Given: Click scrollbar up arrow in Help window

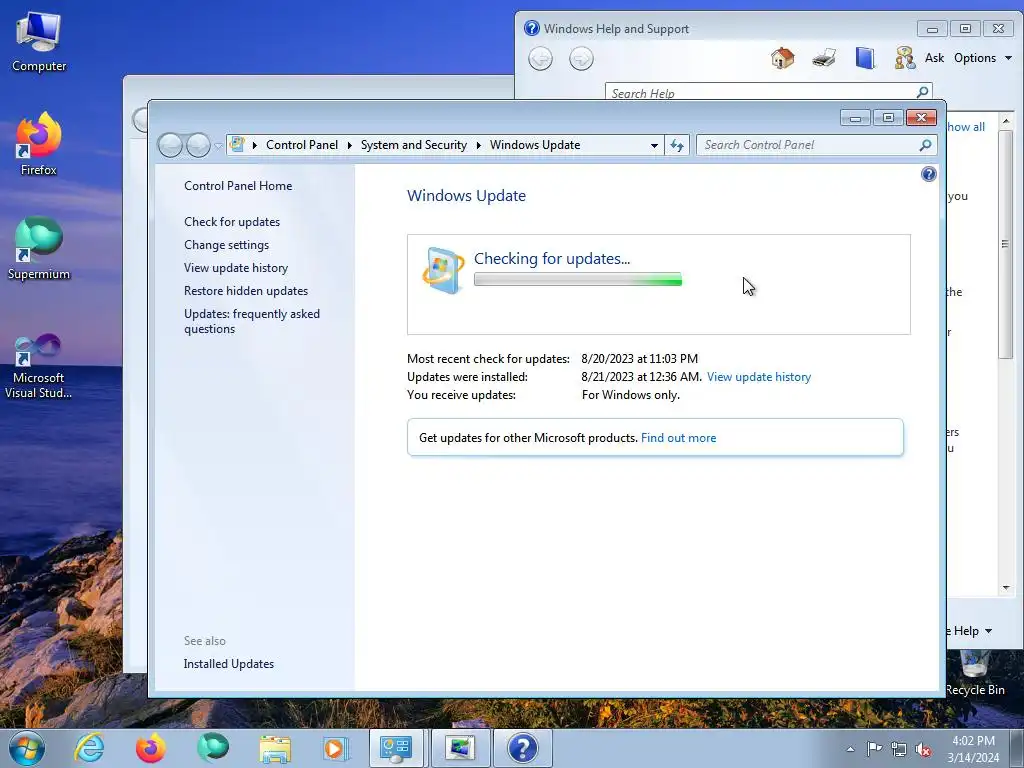Looking at the screenshot, I should coord(1006,121).
